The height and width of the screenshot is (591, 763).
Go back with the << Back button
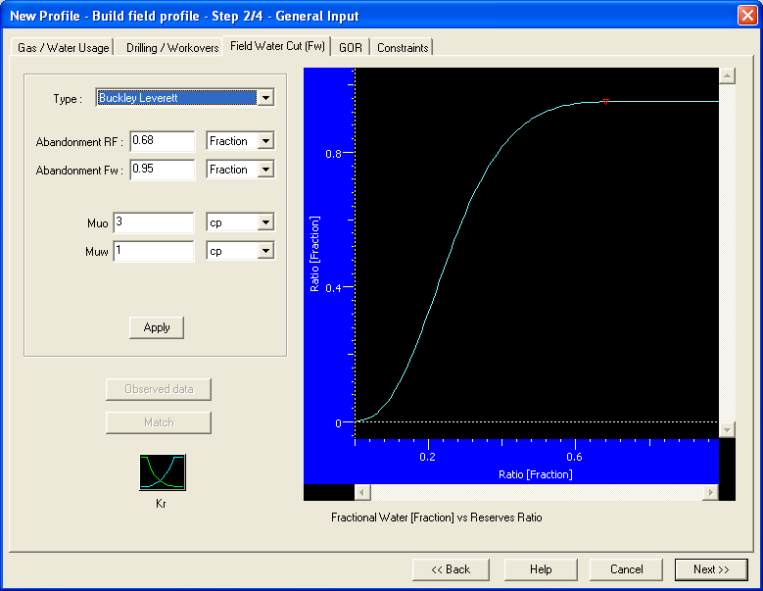tap(450, 569)
